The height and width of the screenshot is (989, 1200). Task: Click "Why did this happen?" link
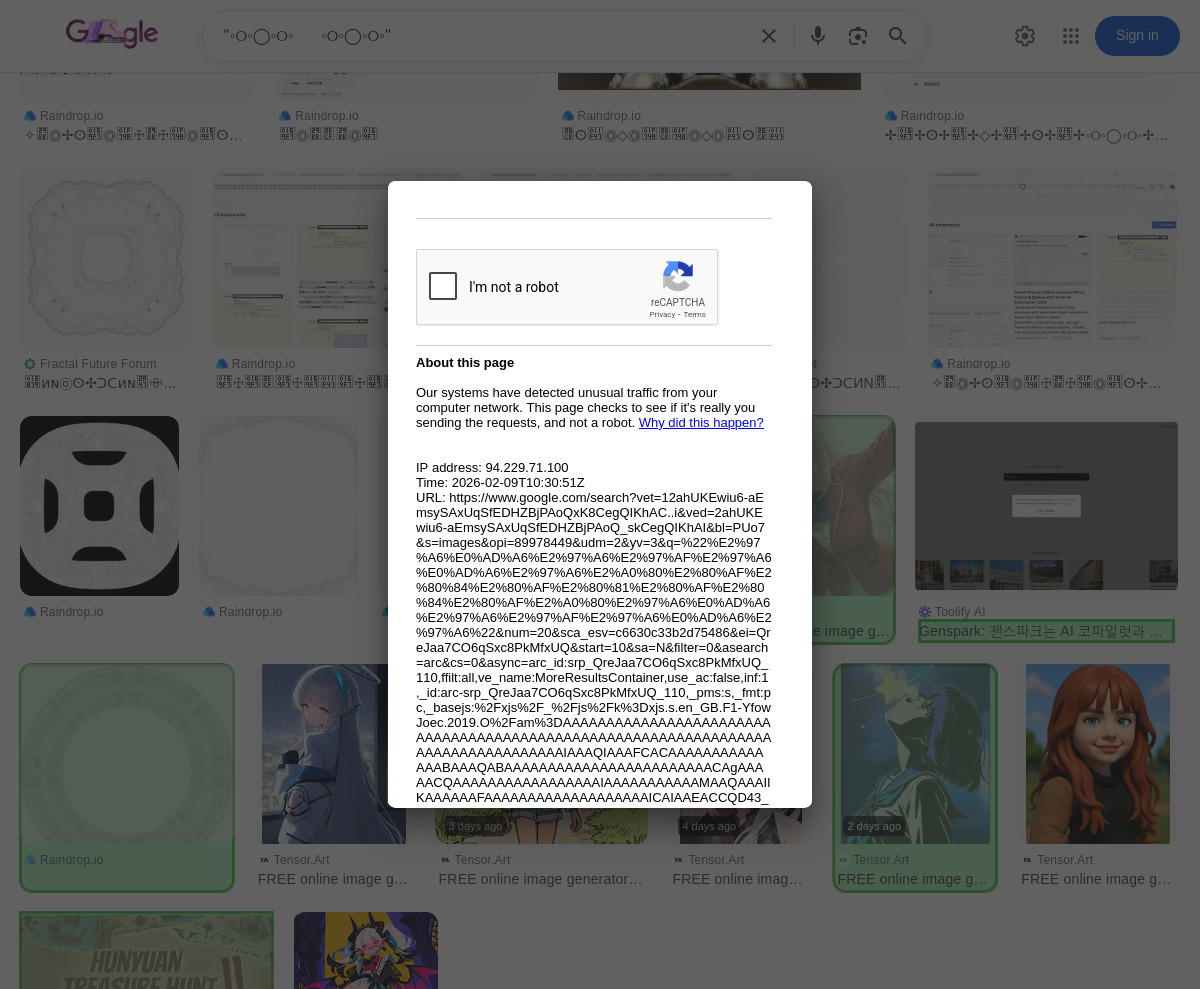click(700, 423)
